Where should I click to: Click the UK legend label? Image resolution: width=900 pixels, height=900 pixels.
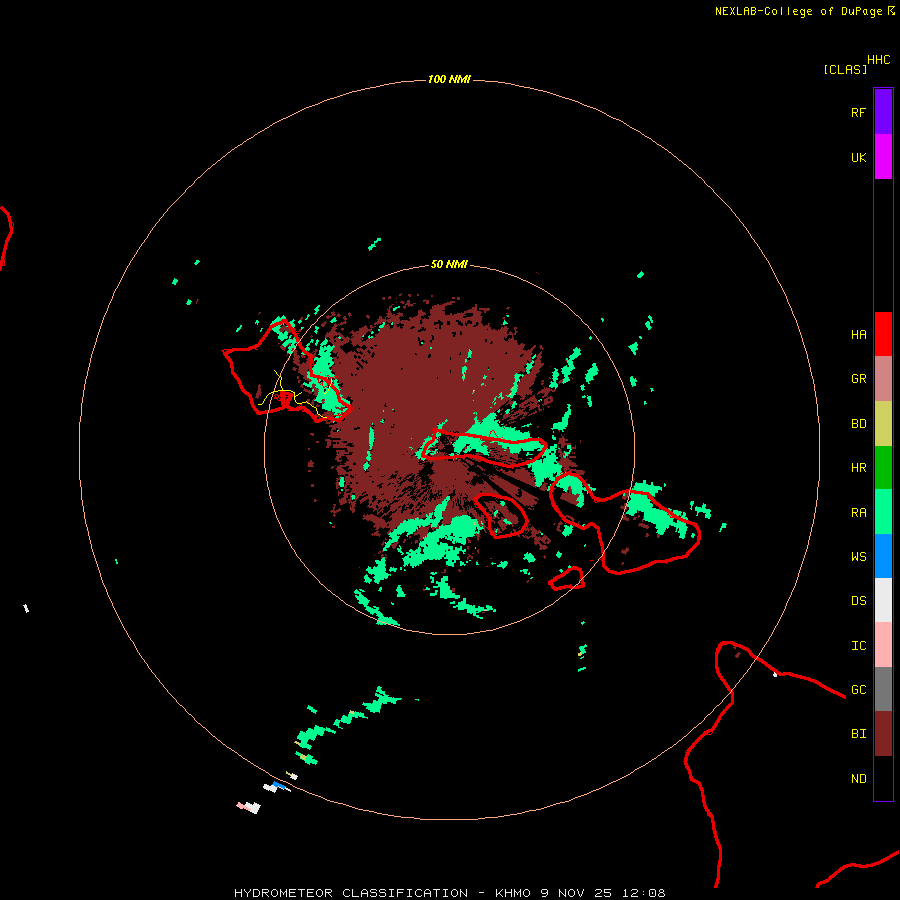(x=858, y=157)
